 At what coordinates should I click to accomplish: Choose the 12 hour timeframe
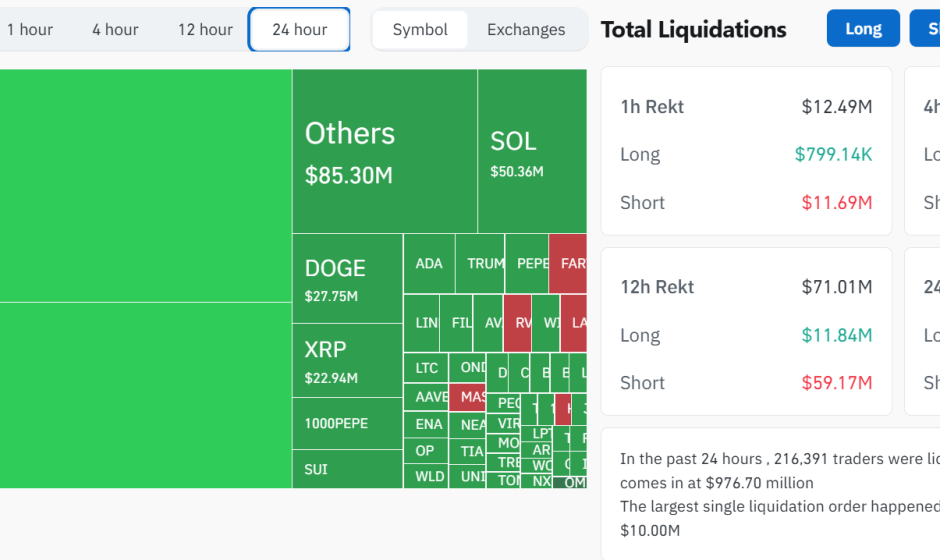[205, 29]
